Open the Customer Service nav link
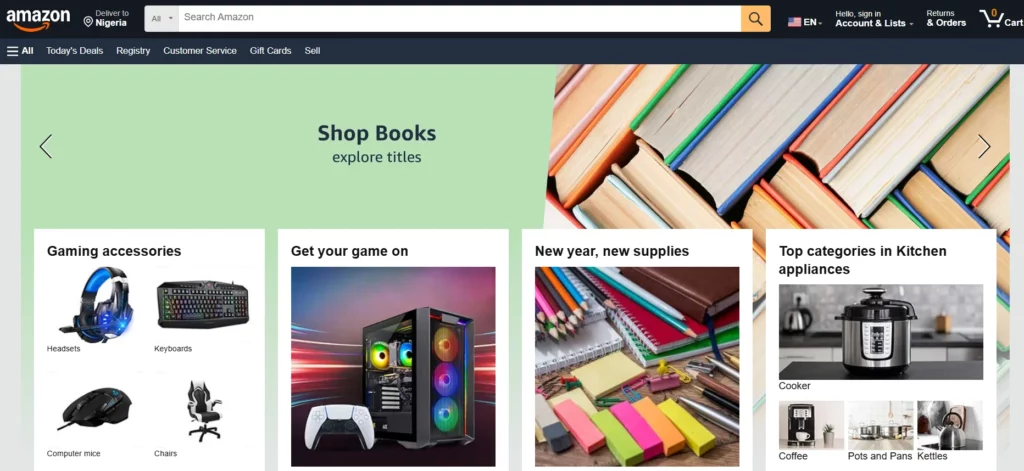Image resolution: width=1024 pixels, height=471 pixels. click(200, 51)
